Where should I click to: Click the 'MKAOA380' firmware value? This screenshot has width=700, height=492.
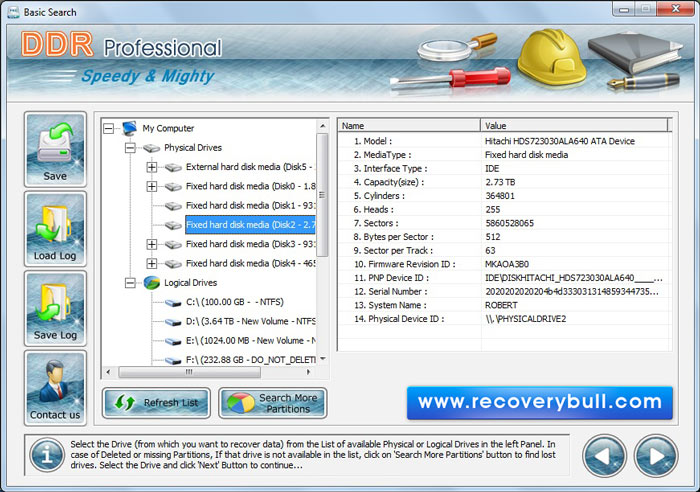tap(507, 264)
